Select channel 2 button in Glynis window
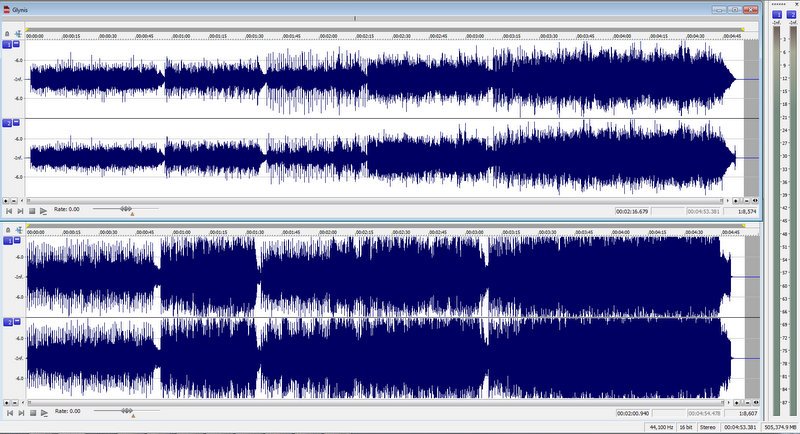The width and height of the screenshot is (800, 434). (7, 123)
